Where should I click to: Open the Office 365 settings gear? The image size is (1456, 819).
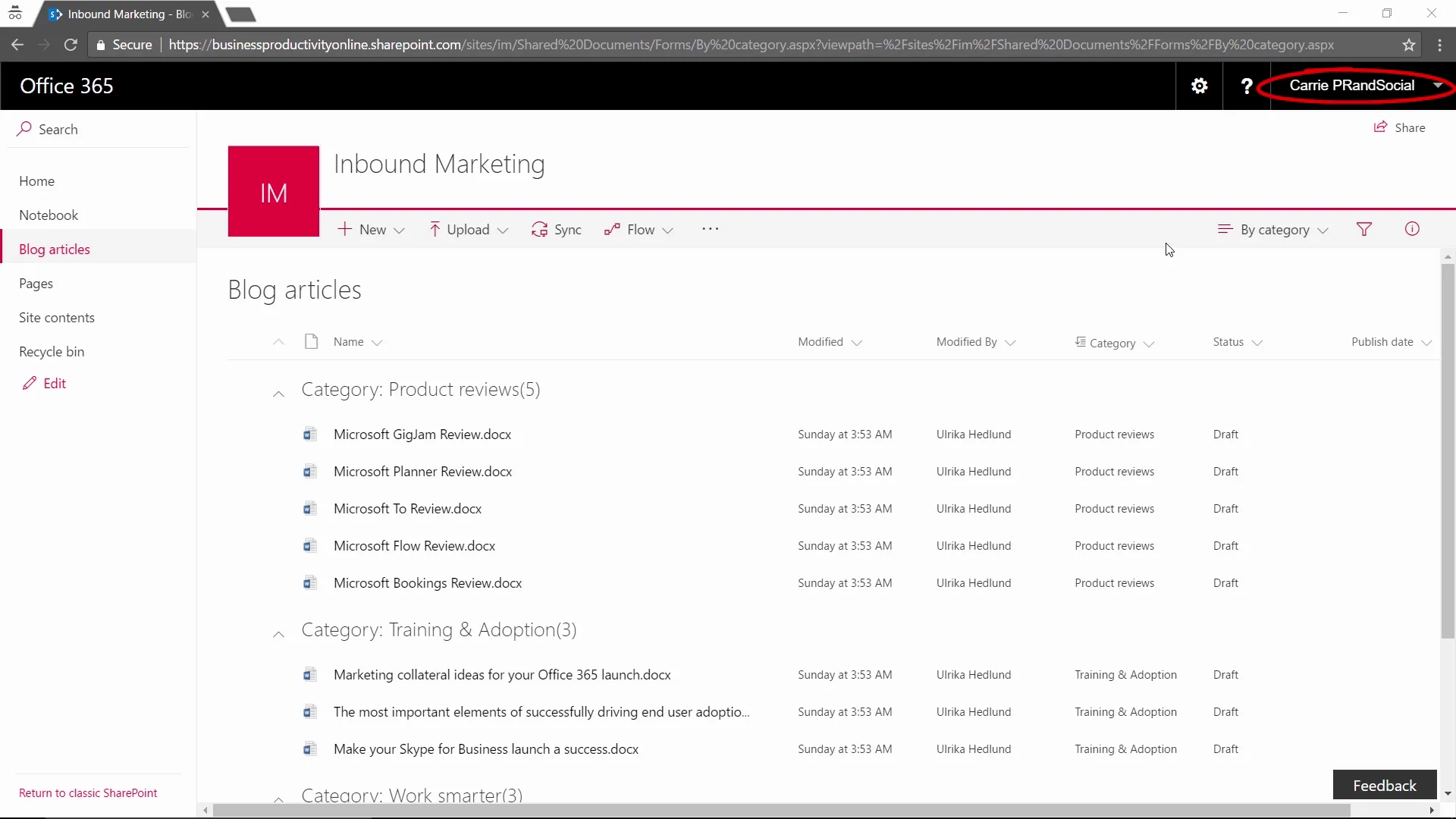coord(1199,86)
